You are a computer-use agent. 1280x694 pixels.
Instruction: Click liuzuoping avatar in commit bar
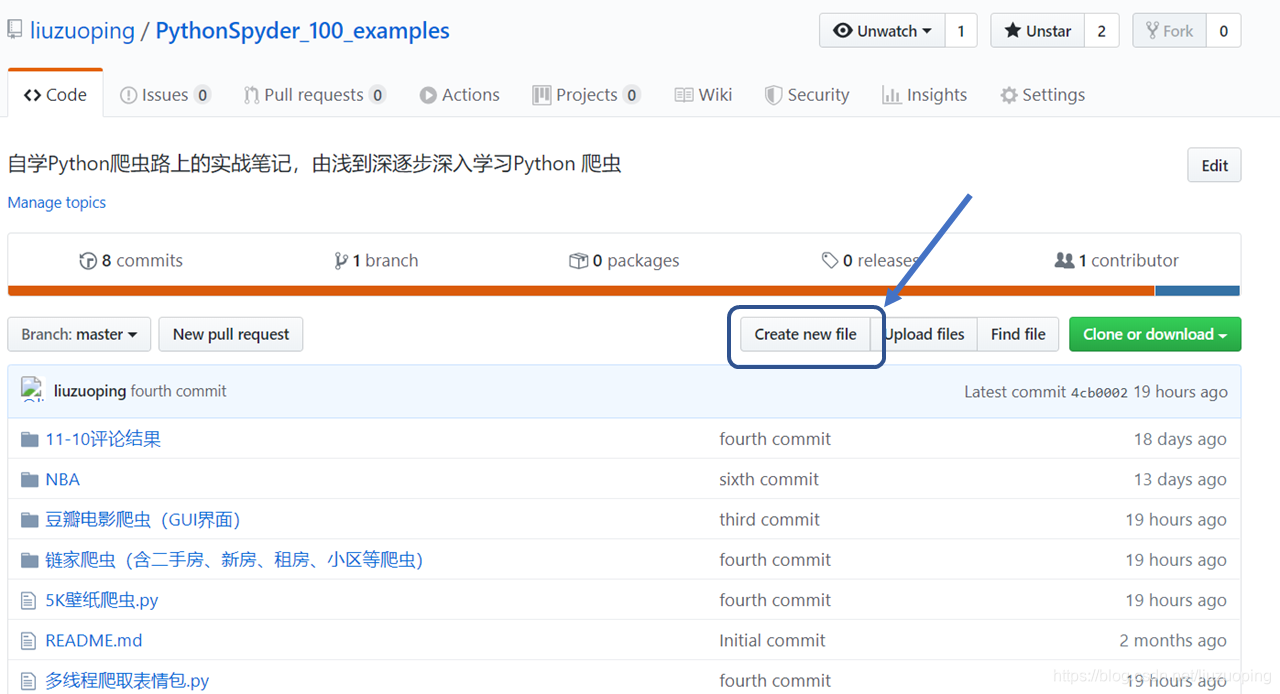point(33,391)
